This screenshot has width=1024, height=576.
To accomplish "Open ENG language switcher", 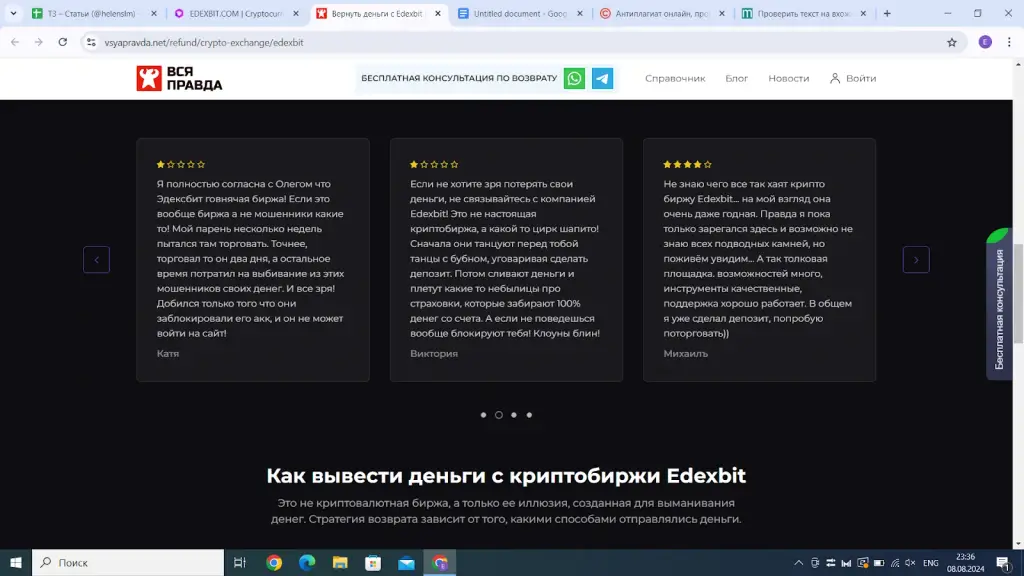I will (x=931, y=563).
